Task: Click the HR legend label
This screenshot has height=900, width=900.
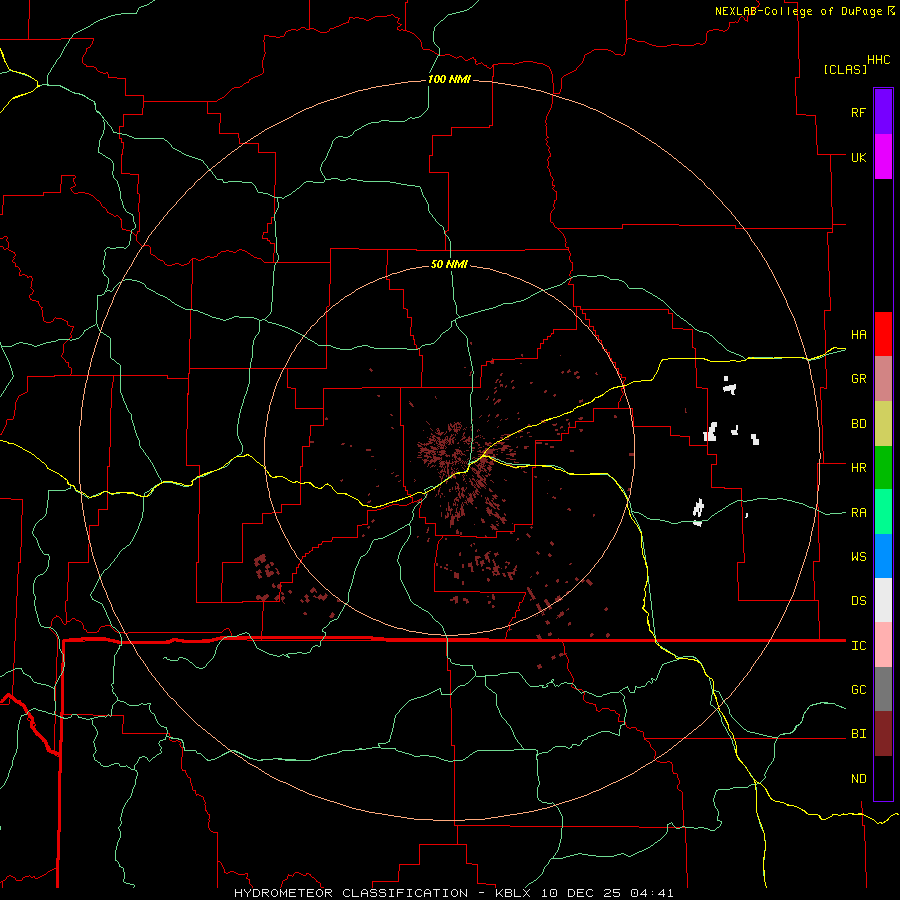Action: [x=858, y=468]
